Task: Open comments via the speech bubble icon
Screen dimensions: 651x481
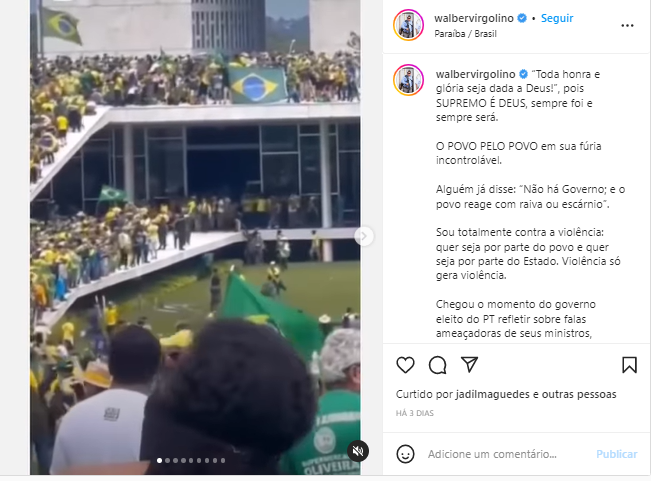Action: tap(438, 365)
